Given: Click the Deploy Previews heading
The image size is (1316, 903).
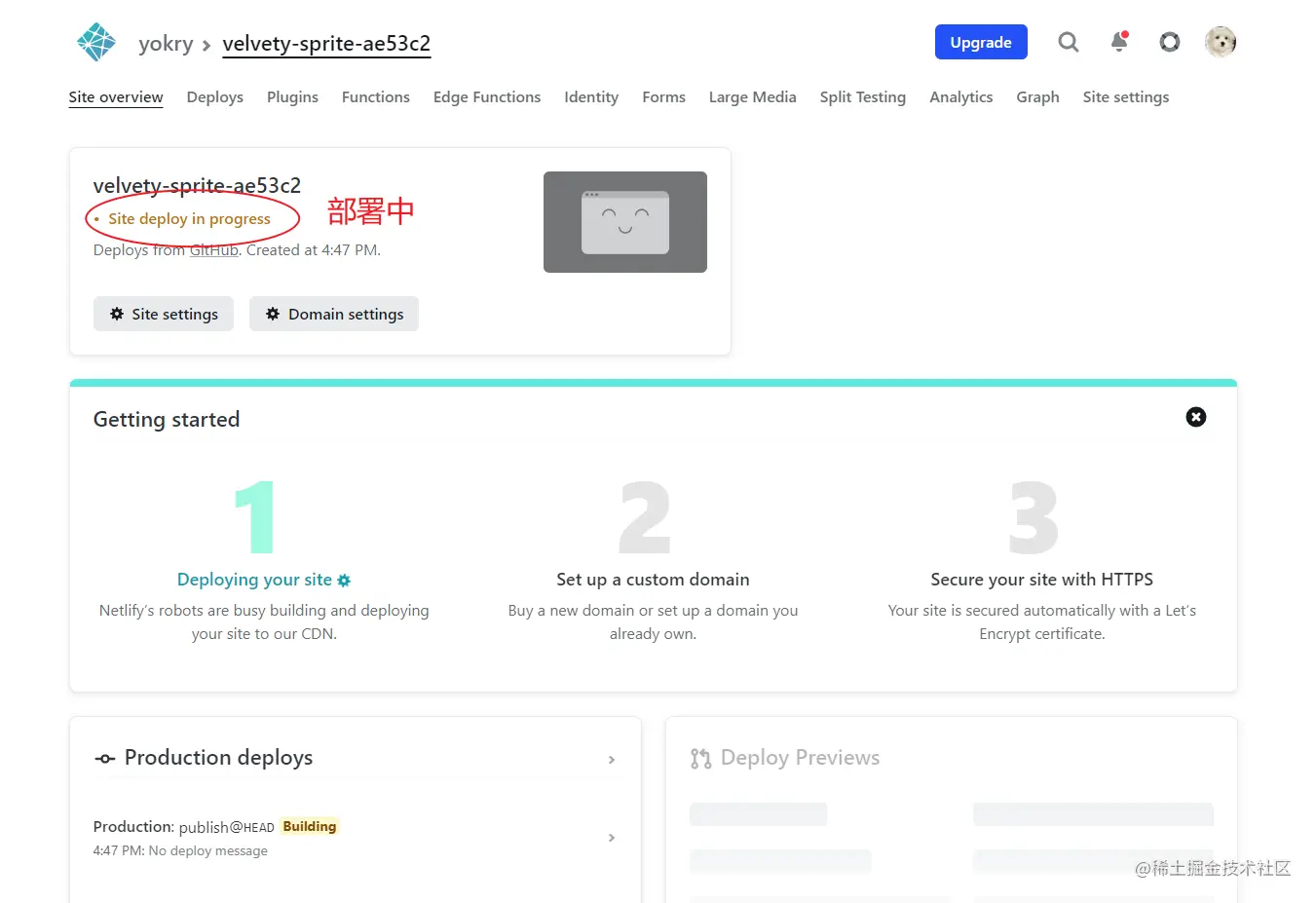Looking at the screenshot, I should click(800, 758).
